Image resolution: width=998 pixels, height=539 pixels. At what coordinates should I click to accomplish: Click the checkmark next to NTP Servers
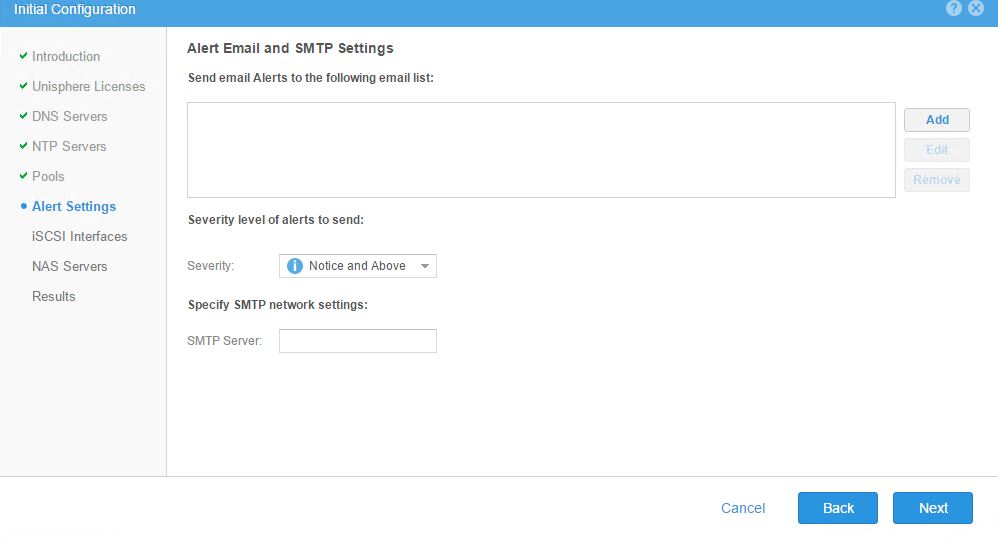23,146
